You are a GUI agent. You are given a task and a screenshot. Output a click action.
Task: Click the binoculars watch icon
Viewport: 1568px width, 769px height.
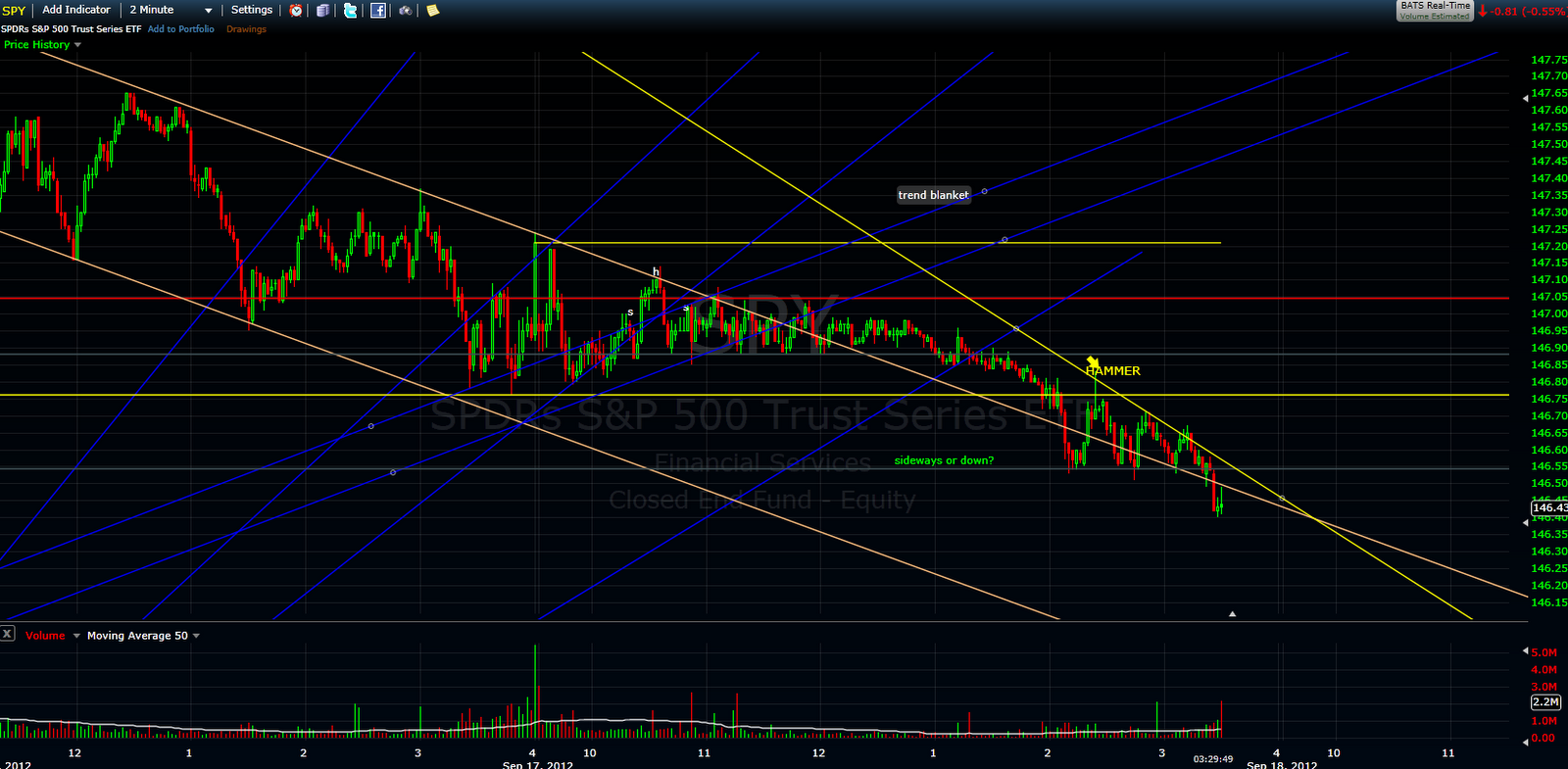pyautogui.click(x=406, y=11)
